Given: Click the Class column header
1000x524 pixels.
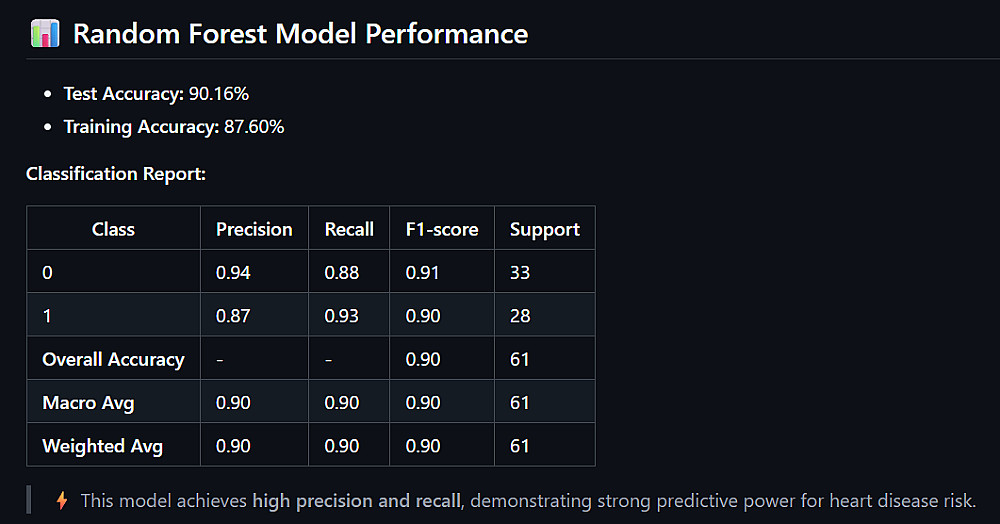Looking at the screenshot, I should coord(113,229).
